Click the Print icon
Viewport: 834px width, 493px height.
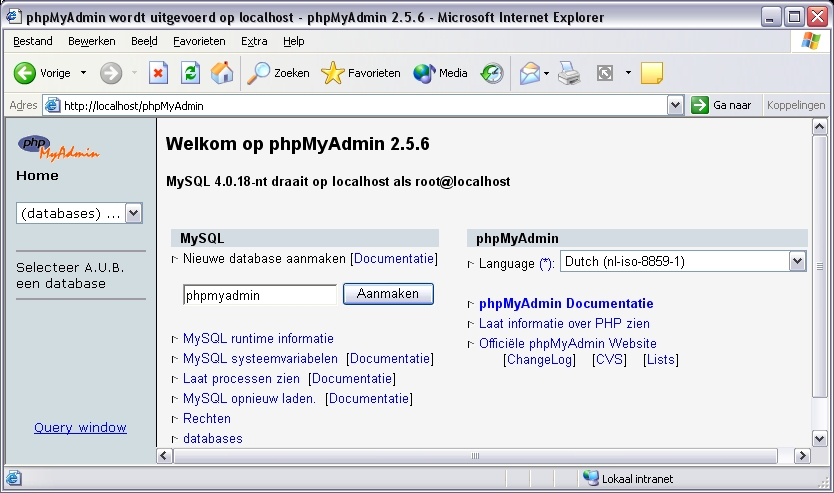(569, 73)
